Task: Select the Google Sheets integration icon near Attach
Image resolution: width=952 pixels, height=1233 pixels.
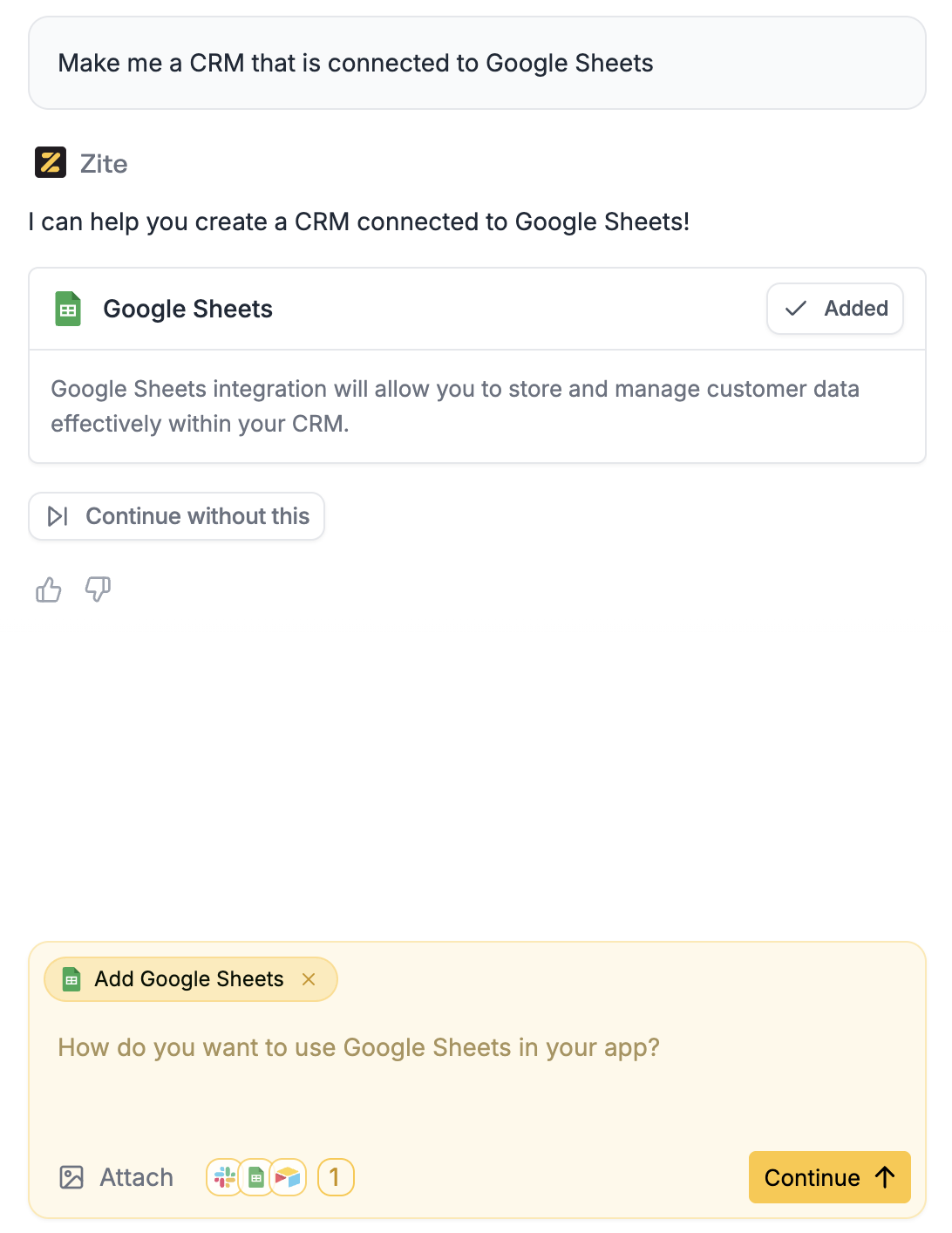Action: (x=256, y=1177)
